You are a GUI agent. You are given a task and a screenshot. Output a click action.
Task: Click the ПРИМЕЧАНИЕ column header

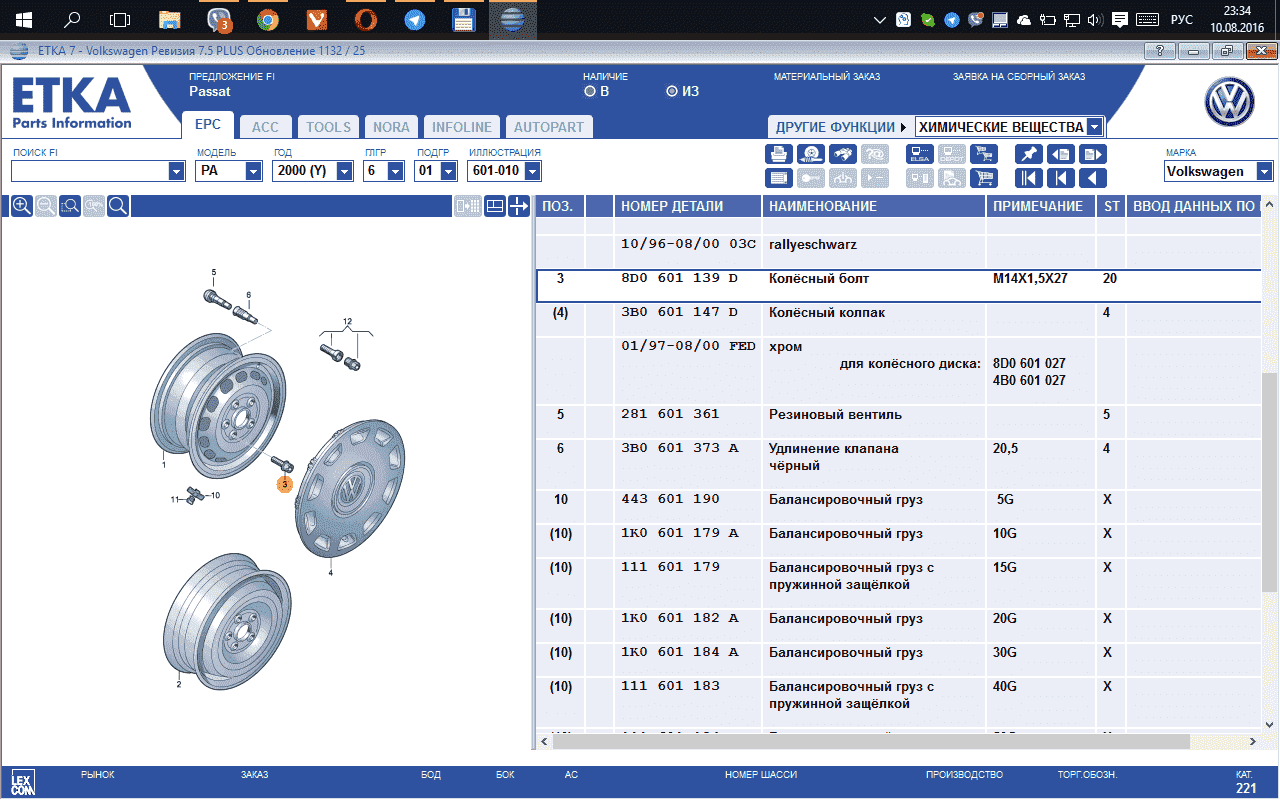[x=1041, y=206]
